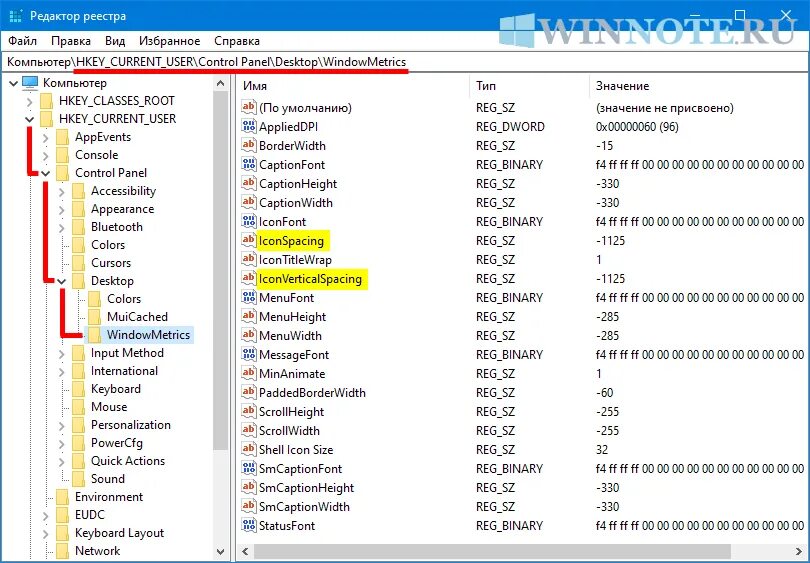This screenshot has height=563, width=810.
Task: Click the horizontal scrollbar right arrow
Action: (x=799, y=551)
